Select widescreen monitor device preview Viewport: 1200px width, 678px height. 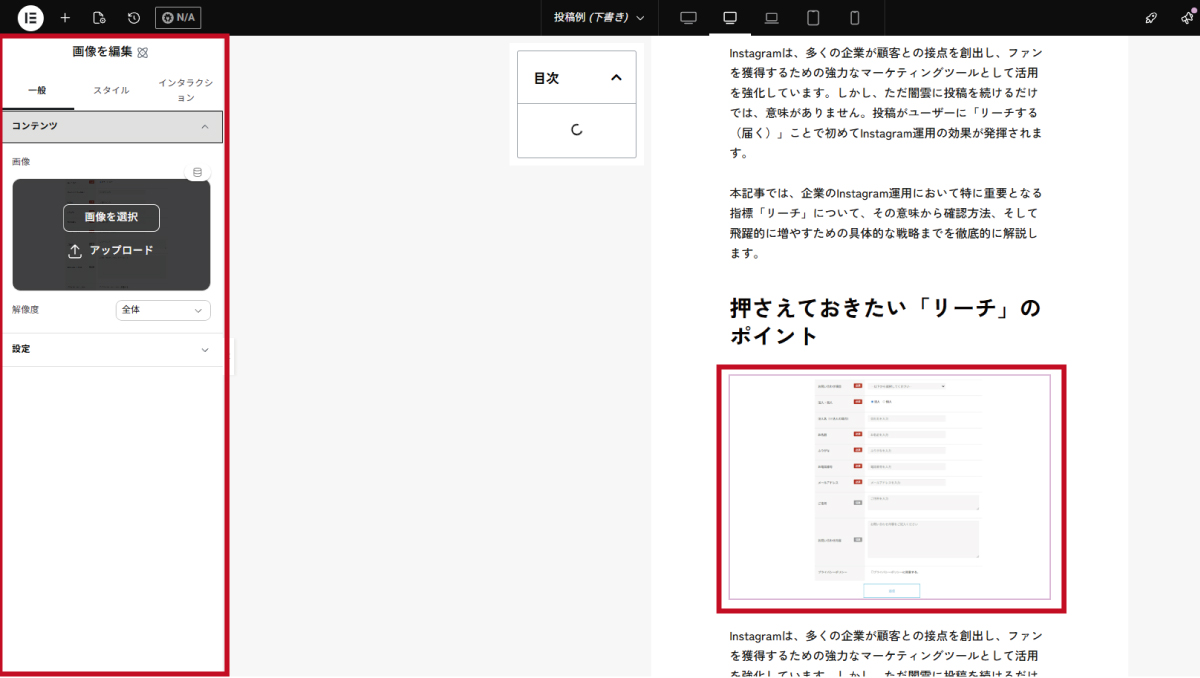coord(688,18)
